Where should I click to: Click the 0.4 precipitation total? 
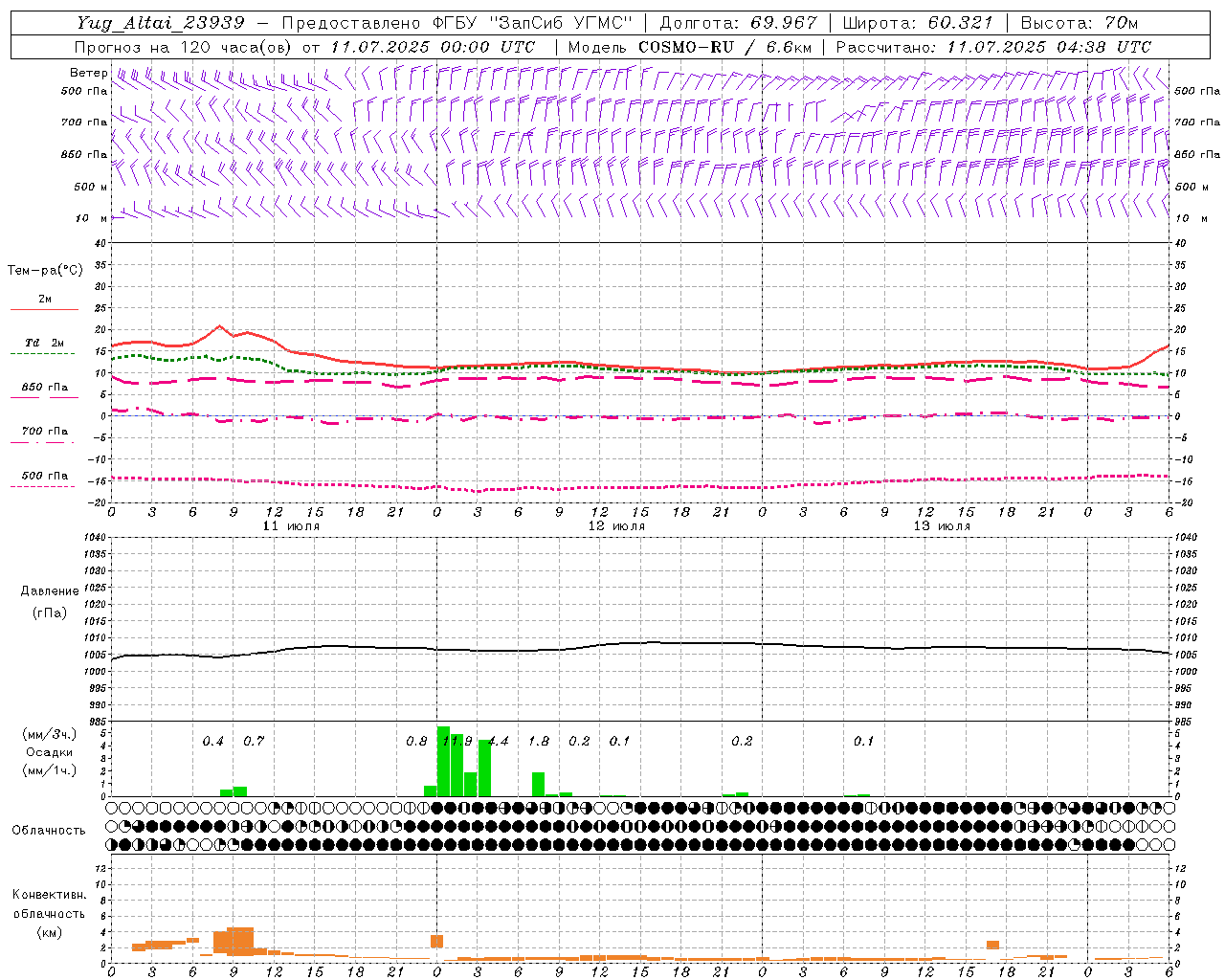(x=212, y=742)
